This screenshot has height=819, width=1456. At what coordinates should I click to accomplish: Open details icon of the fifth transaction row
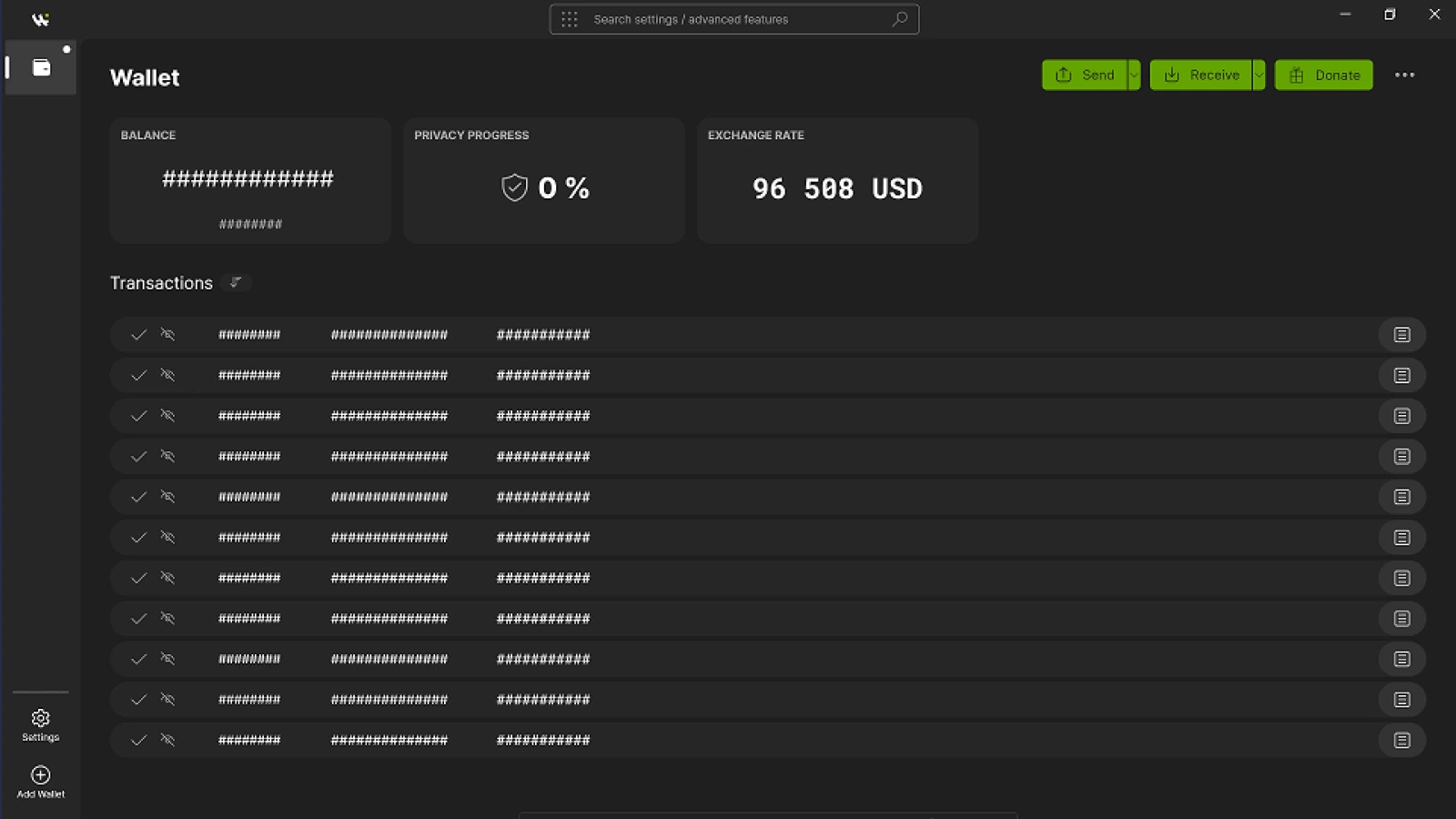(x=1402, y=497)
